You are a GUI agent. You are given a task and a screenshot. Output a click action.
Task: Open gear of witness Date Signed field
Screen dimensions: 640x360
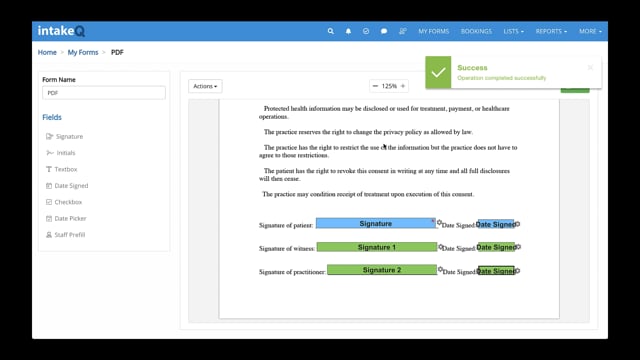518,247
